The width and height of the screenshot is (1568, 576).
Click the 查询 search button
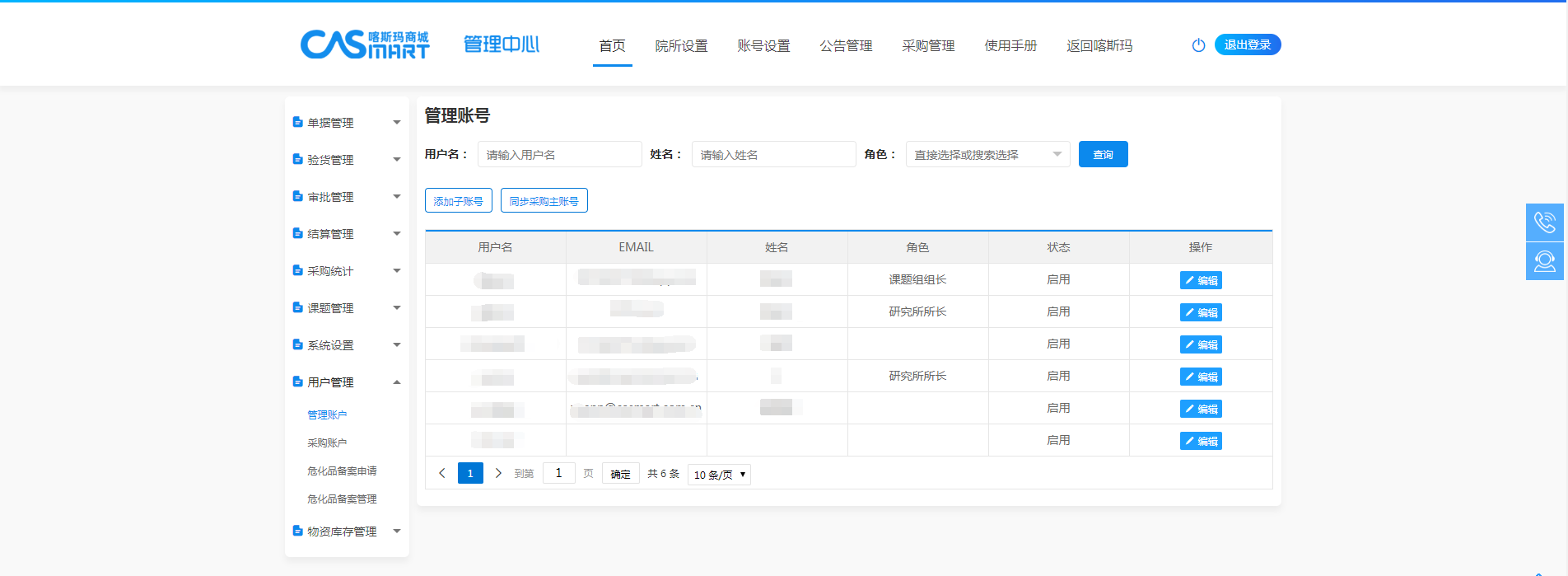tap(1103, 154)
